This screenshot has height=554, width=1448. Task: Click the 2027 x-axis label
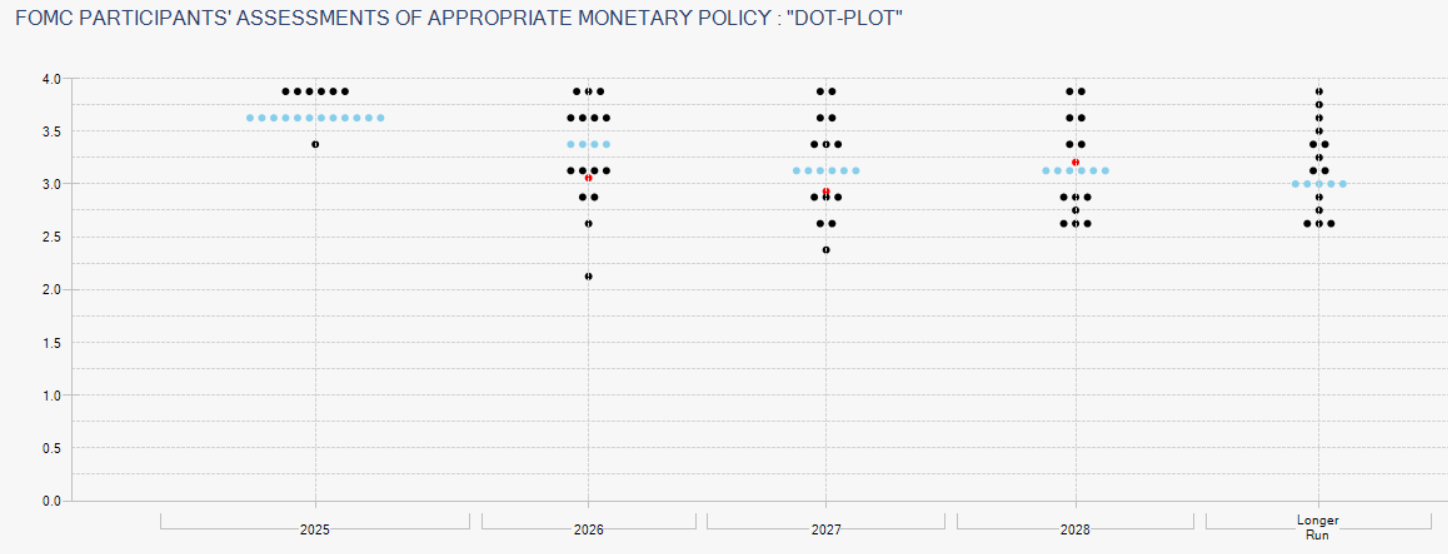826,530
